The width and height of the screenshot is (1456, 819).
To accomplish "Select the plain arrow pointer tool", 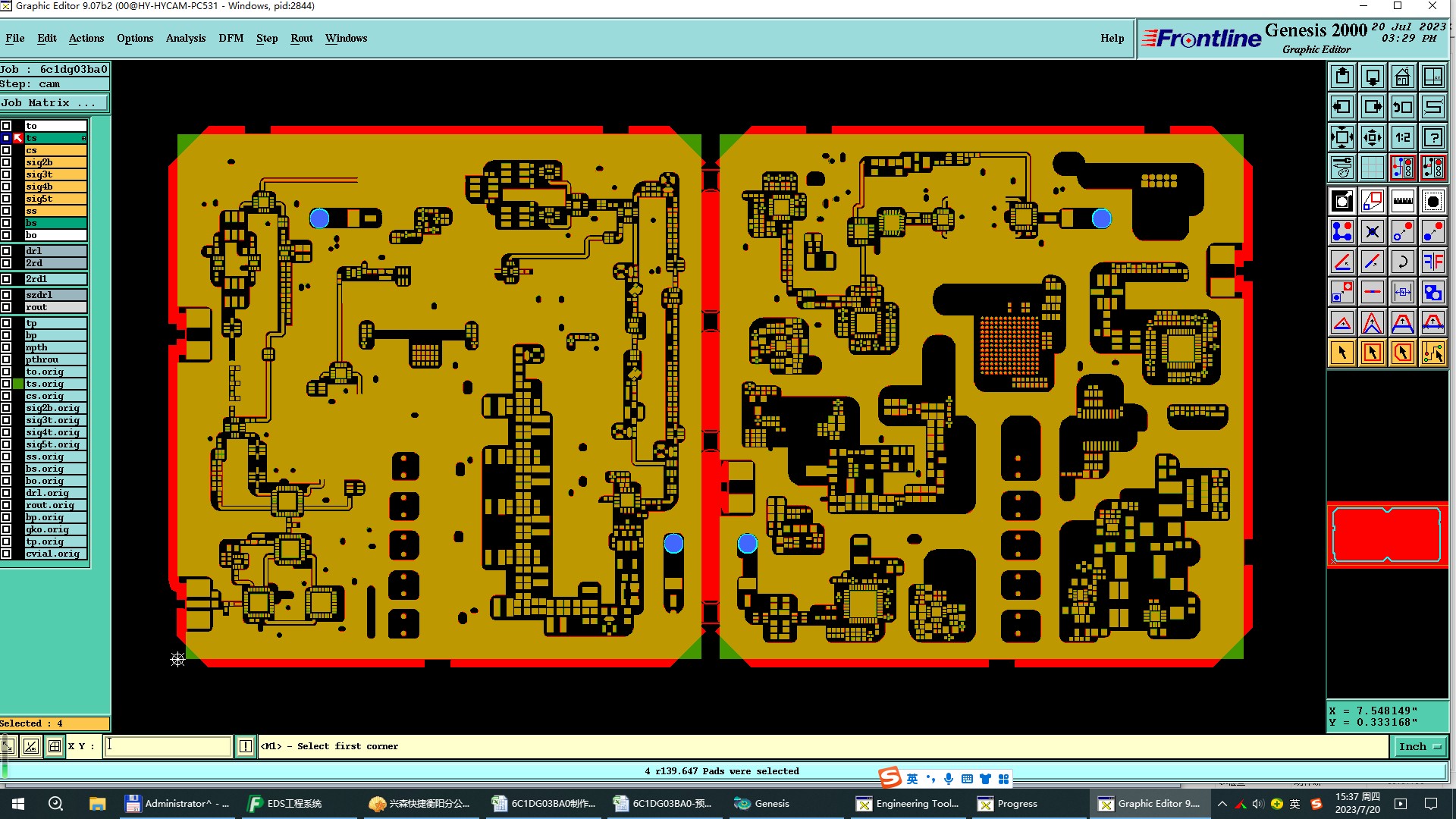I will [1342, 353].
